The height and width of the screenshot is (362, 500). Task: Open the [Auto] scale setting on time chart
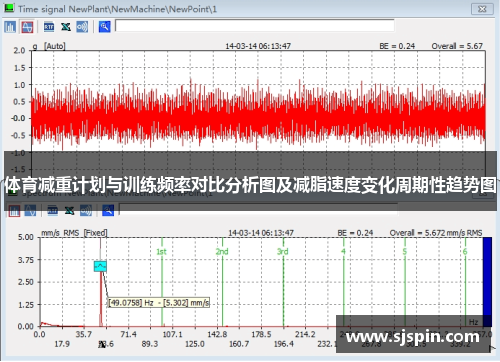55,46
